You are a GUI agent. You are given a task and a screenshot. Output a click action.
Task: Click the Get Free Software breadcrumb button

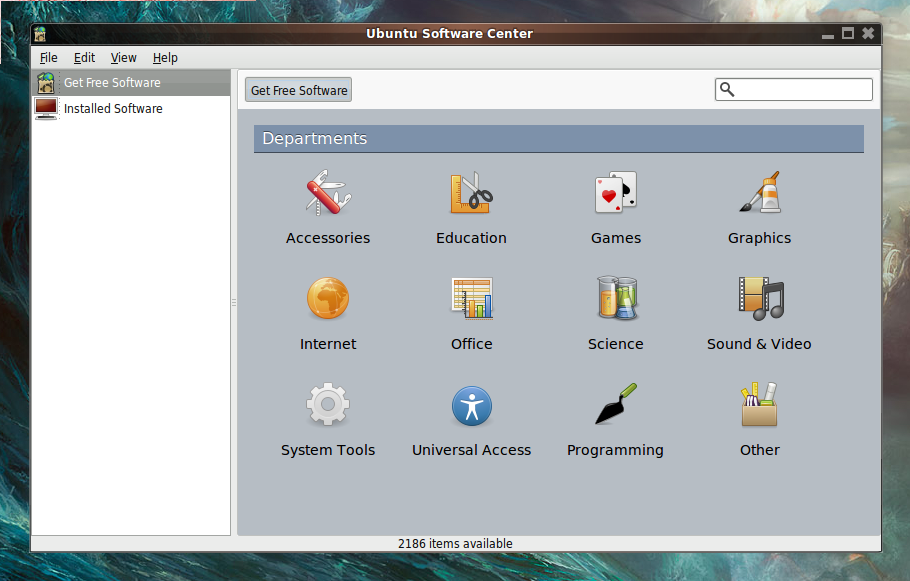click(298, 90)
